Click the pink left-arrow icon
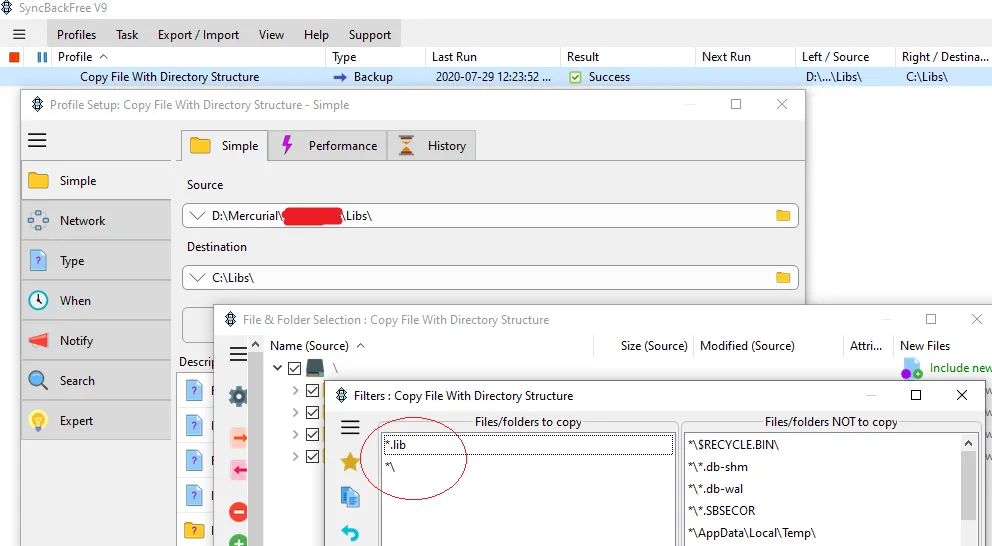This screenshot has width=992, height=546. click(x=239, y=470)
